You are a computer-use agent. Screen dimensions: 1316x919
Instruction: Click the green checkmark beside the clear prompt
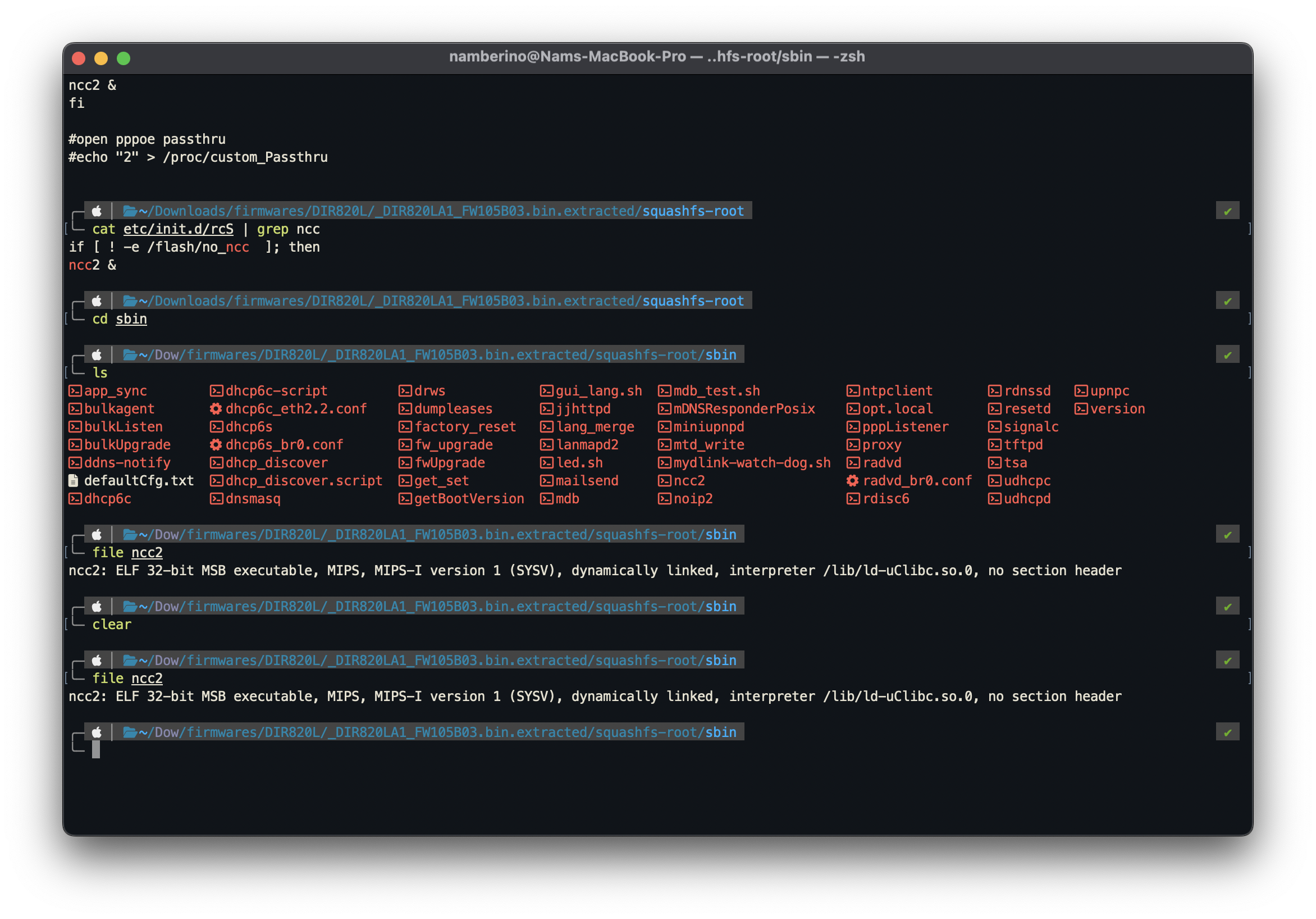point(1227,607)
